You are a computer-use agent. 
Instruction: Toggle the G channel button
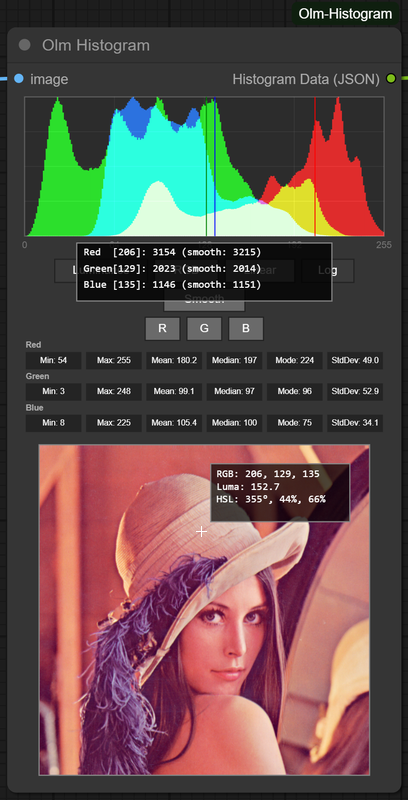click(x=204, y=329)
